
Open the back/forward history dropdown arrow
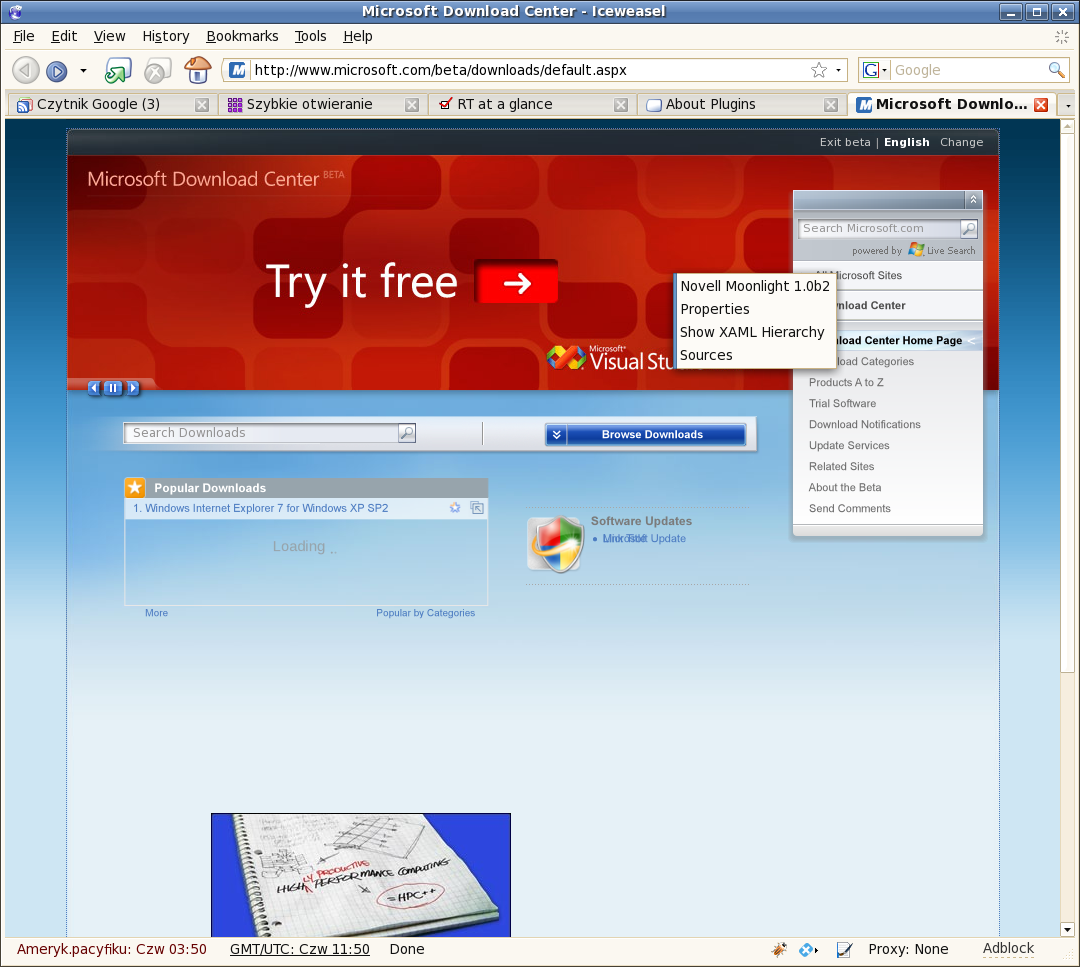[x=83, y=70]
